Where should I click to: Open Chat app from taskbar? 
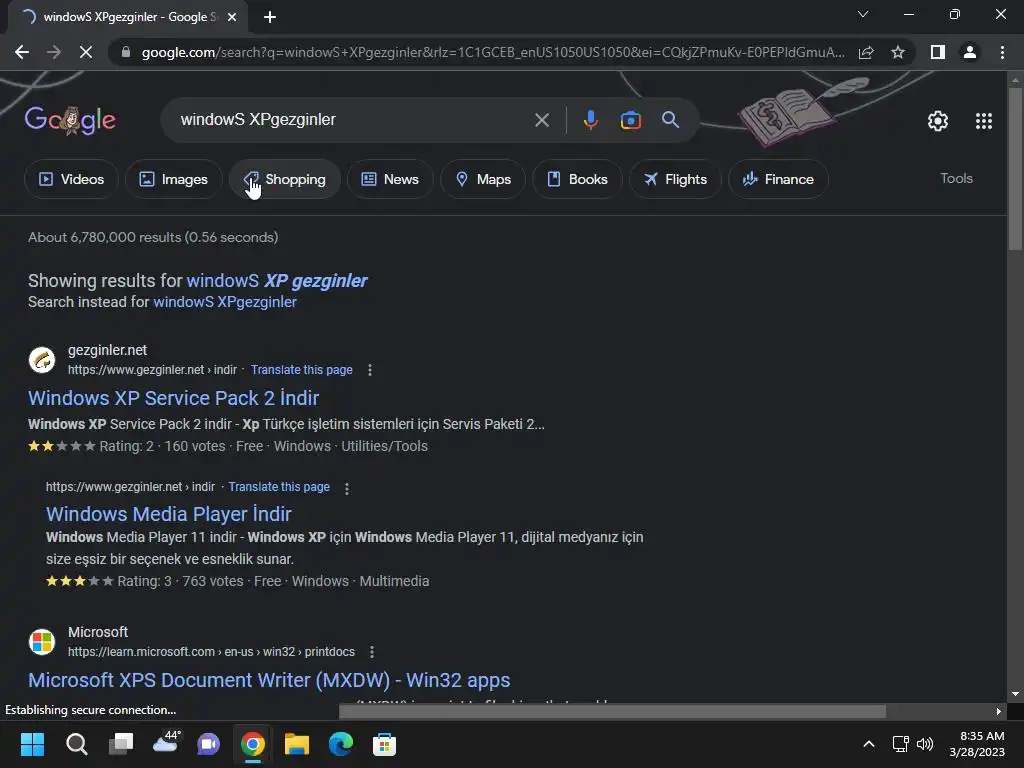click(208, 744)
